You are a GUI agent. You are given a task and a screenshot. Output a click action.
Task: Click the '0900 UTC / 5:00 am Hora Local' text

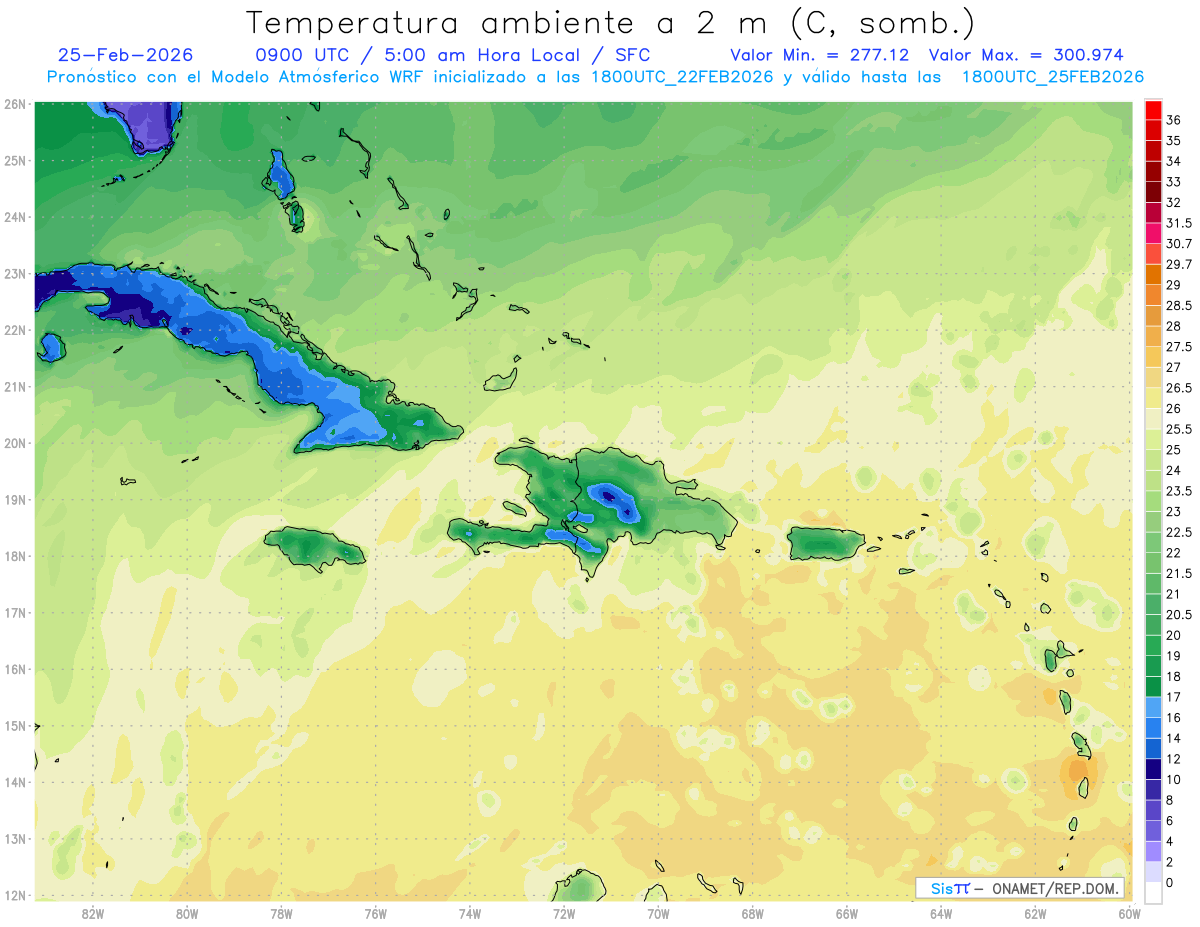point(417,55)
